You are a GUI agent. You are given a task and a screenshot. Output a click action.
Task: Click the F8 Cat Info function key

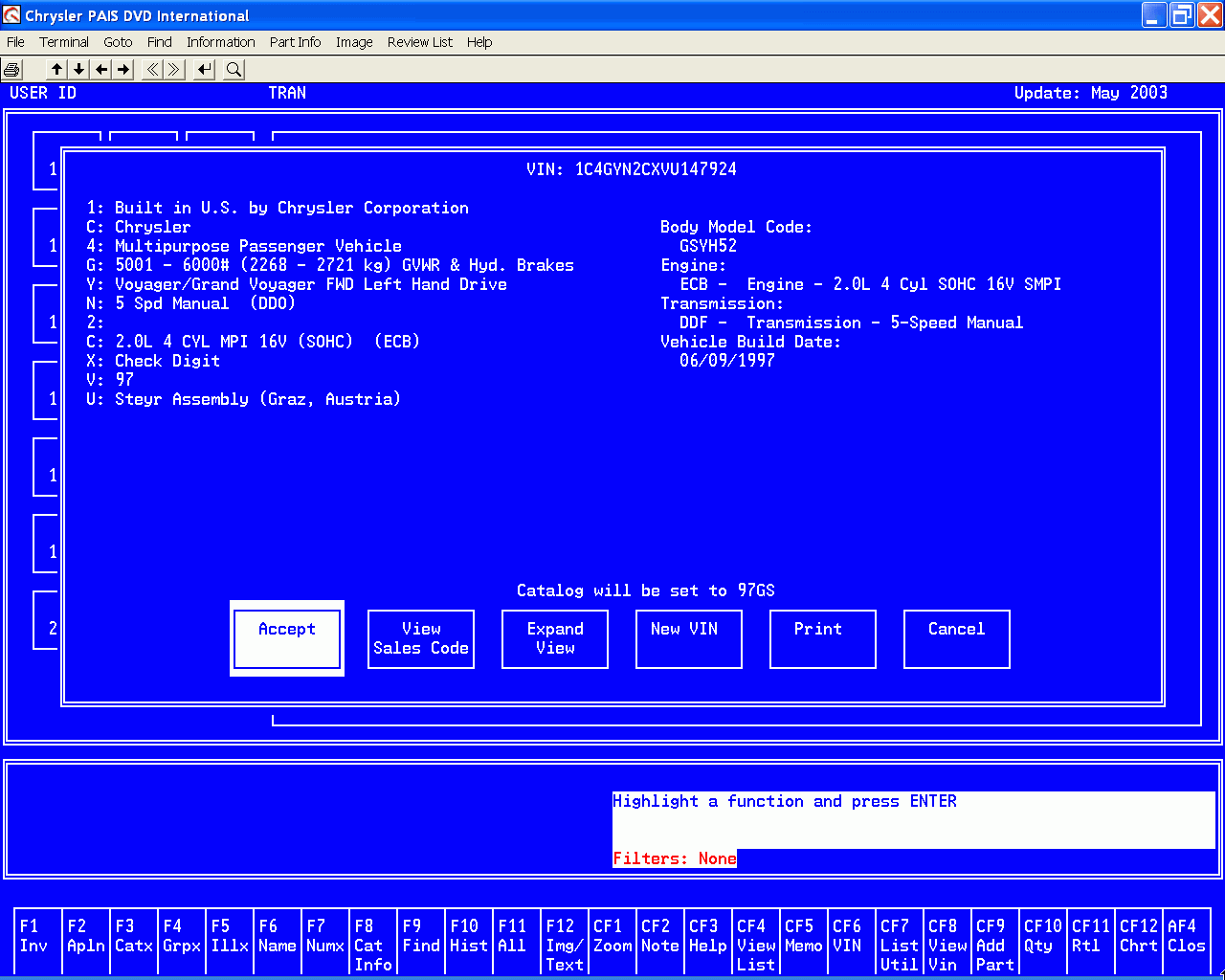[373, 943]
